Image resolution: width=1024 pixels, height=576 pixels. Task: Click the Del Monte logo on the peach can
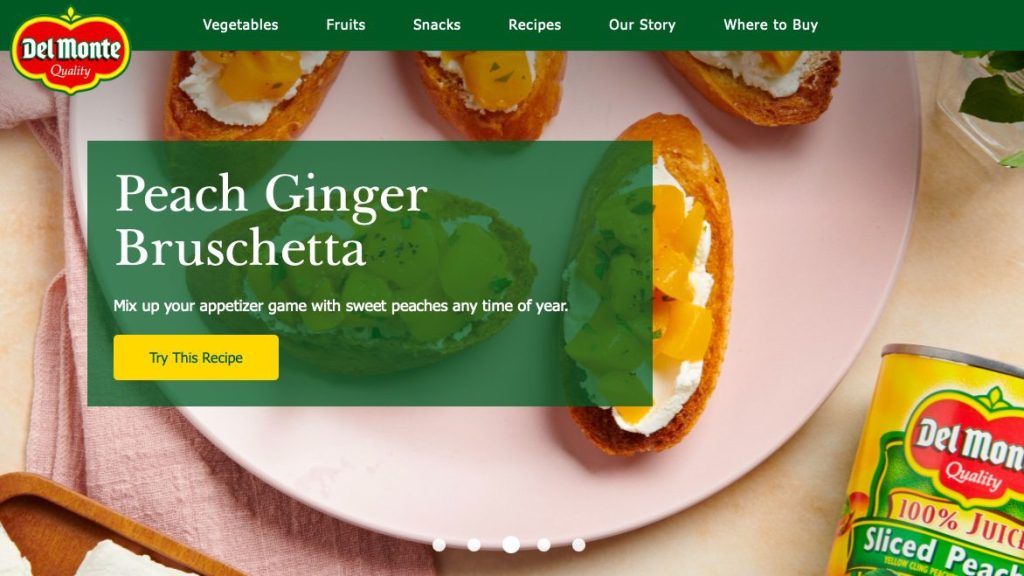coord(967,444)
